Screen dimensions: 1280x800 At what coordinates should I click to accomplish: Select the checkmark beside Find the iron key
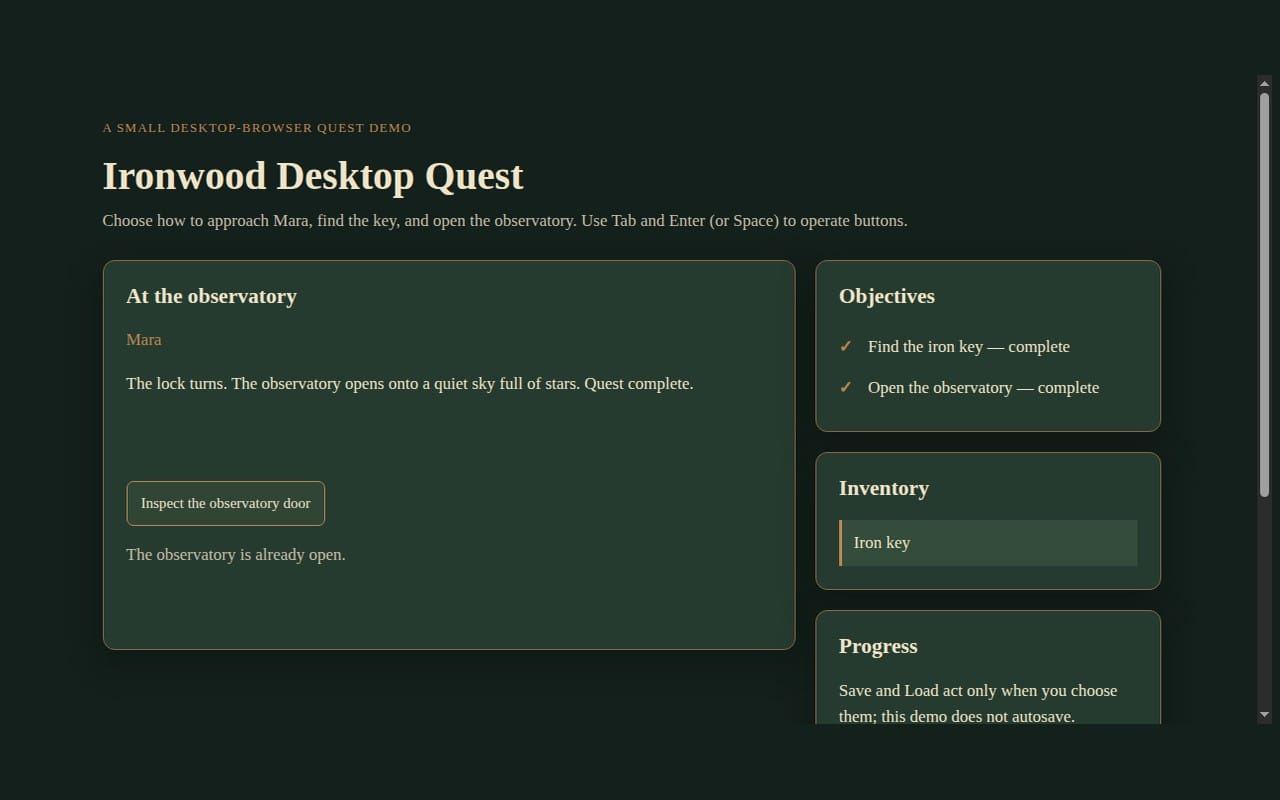(x=846, y=347)
